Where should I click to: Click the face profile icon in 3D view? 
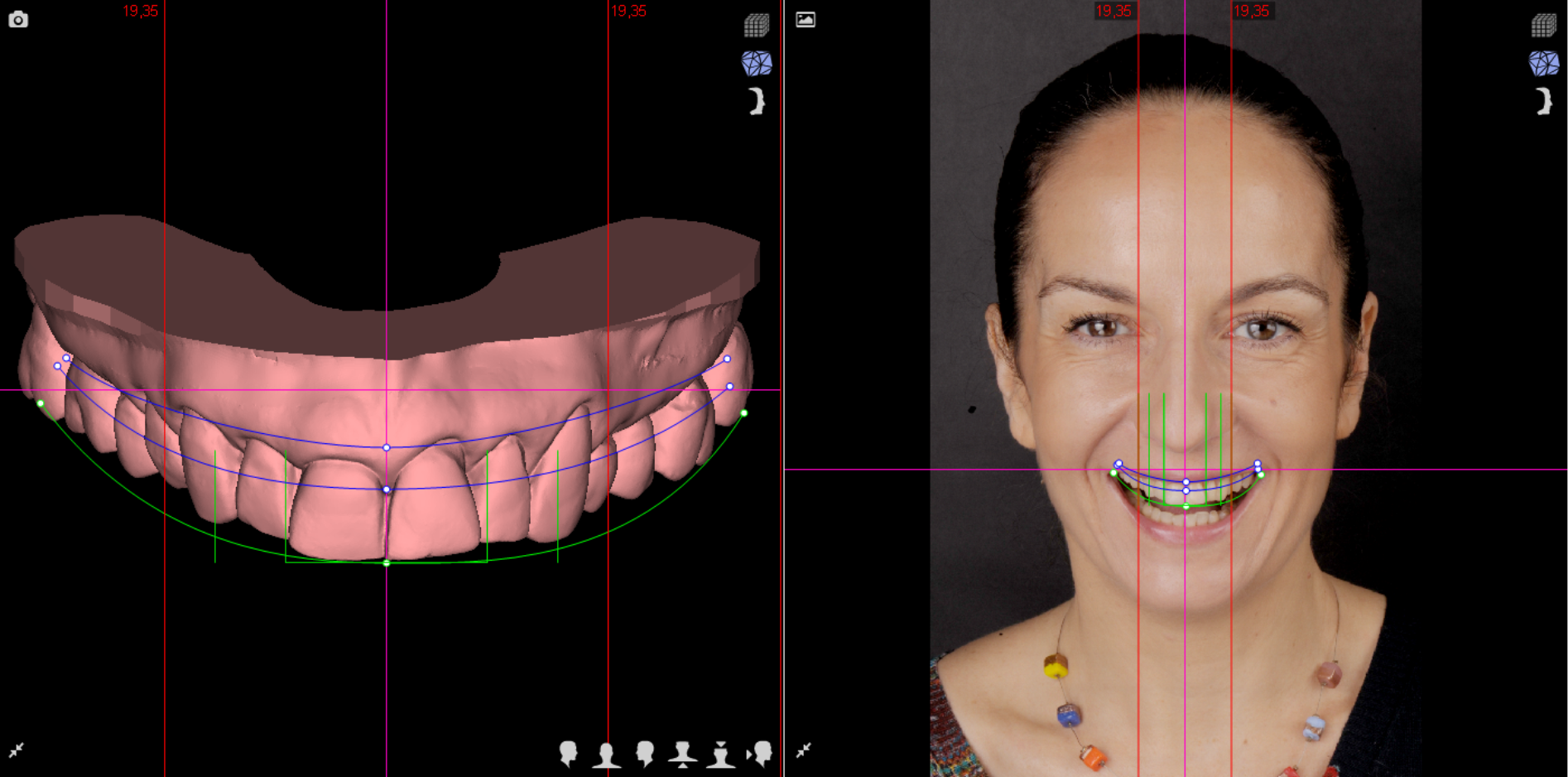pos(757,101)
